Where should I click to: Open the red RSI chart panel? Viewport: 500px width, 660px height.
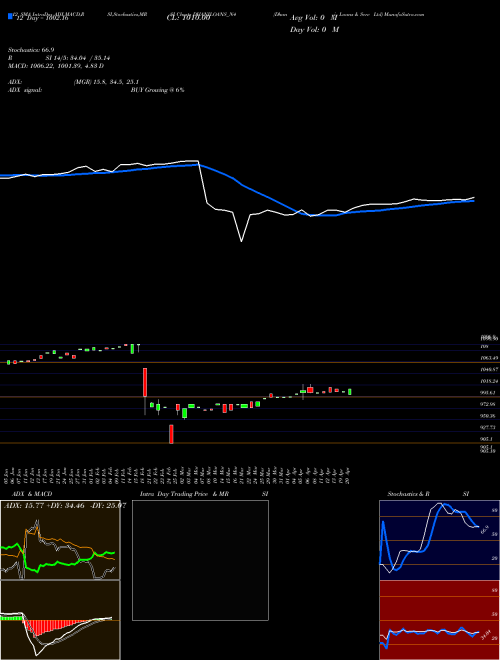[439, 620]
